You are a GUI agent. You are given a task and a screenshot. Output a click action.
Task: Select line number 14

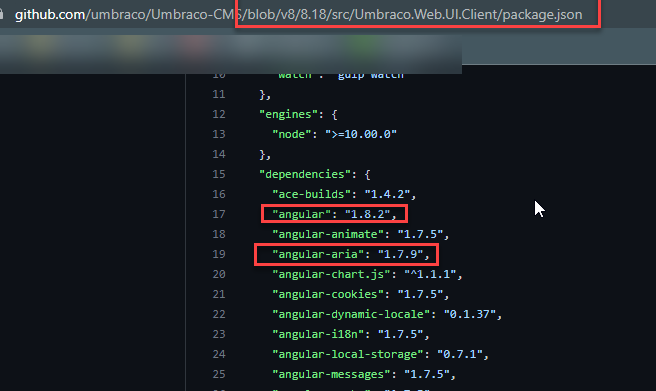tap(219, 154)
